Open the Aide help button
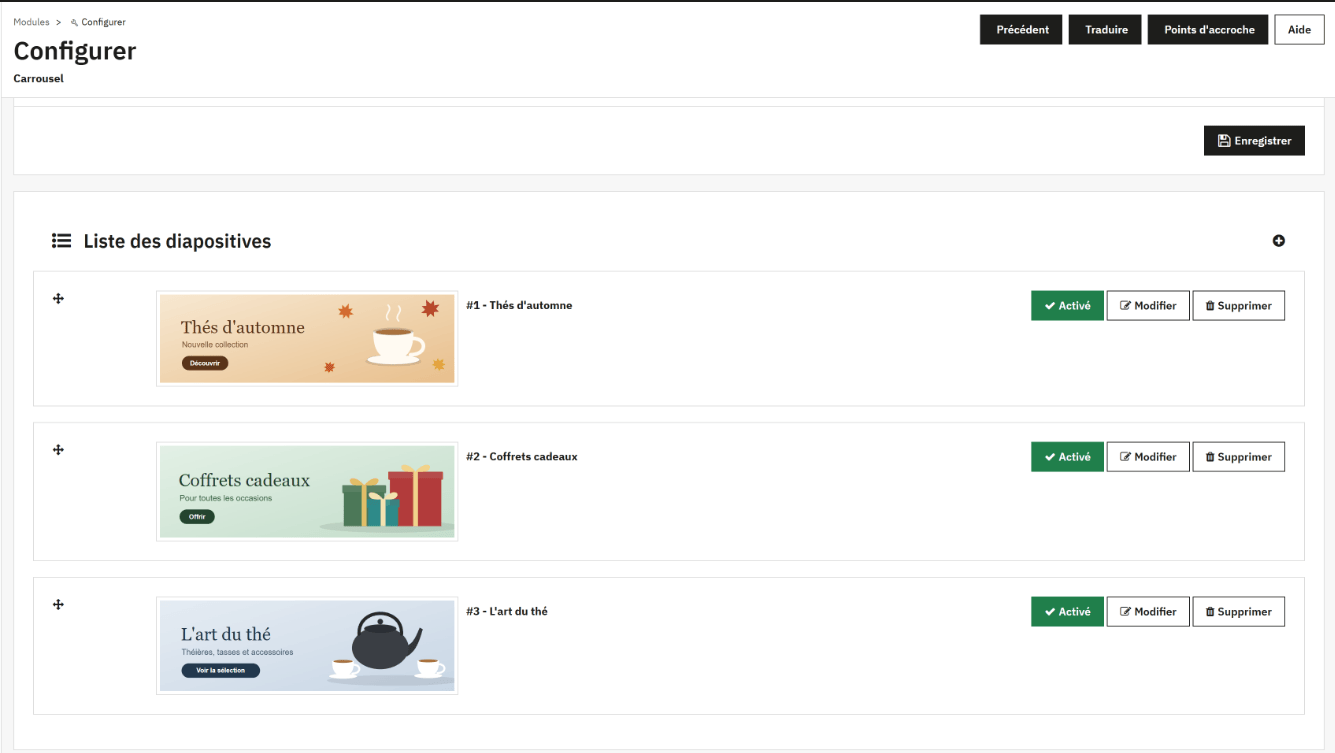1335x753 pixels. pos(1299,30)
